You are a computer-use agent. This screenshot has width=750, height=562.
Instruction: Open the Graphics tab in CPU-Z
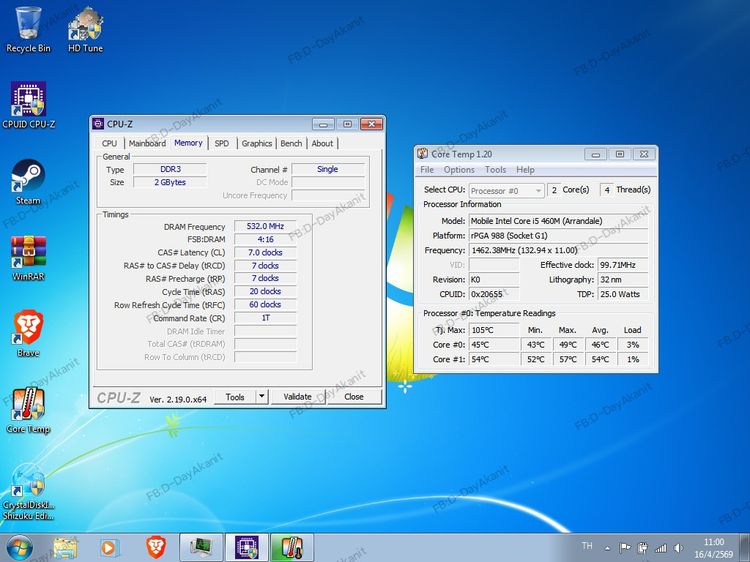(256, 143)
